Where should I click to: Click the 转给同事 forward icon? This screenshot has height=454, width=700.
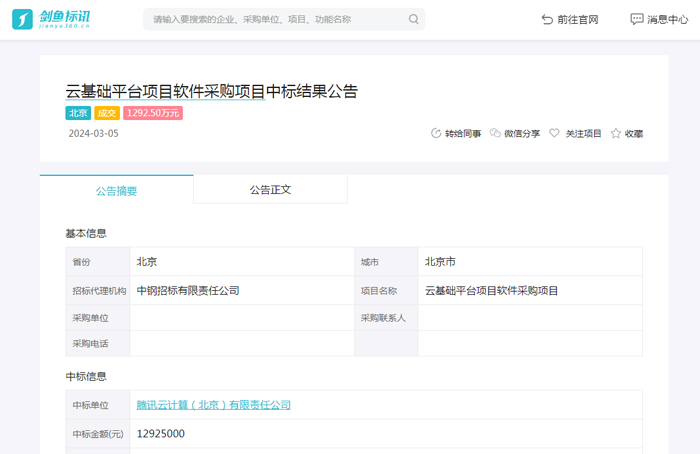point(436,133)
